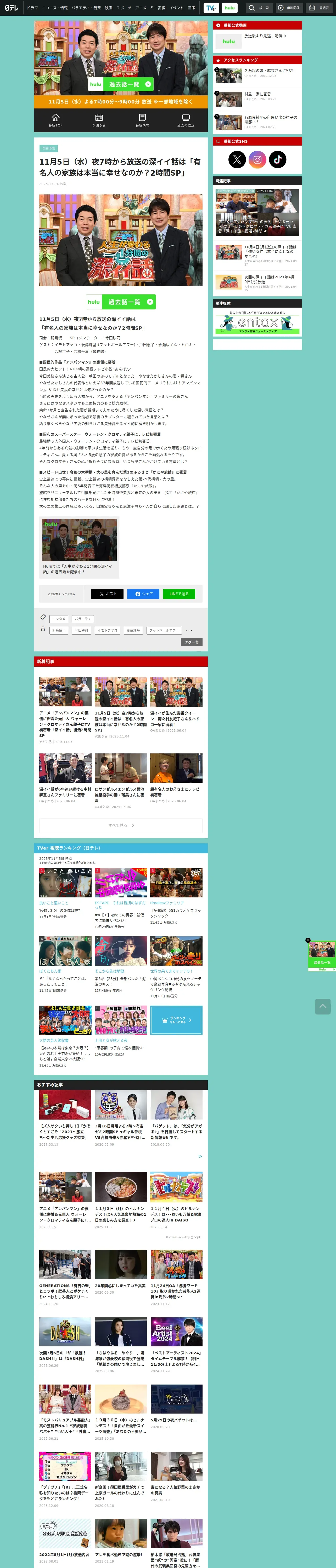Open the ニュース・情報 menu

(55, 8)
